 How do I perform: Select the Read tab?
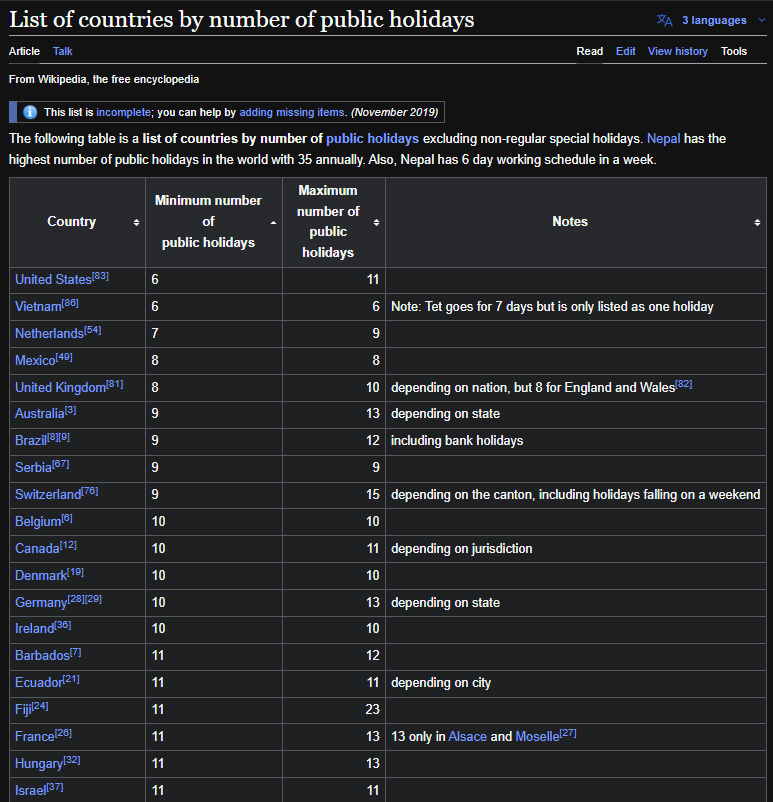point(589,51)
